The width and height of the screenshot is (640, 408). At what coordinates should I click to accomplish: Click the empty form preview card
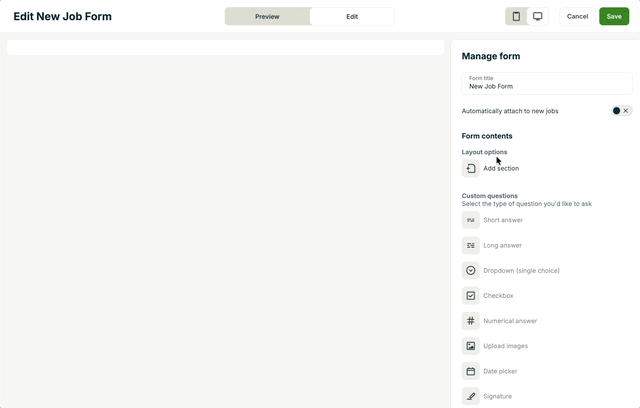pyautogui.click(x=225, y=47)
